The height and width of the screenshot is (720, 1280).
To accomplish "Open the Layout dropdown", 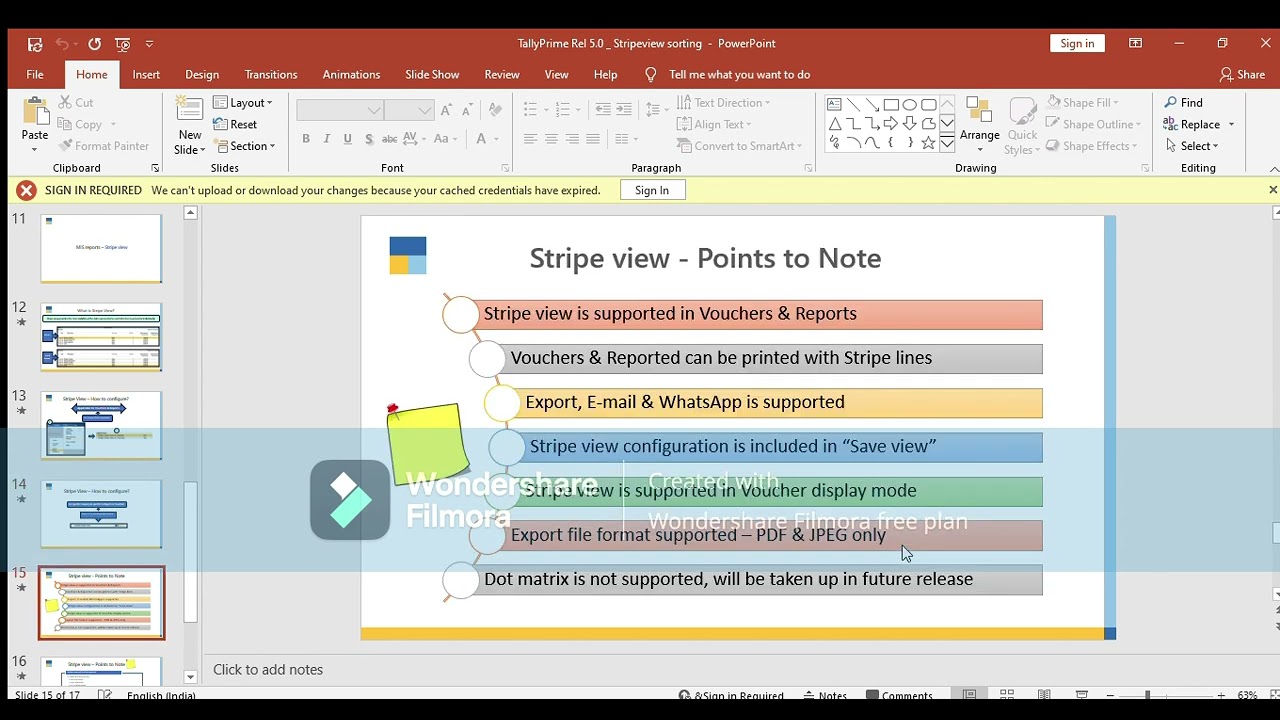I will pyautogui.click(x=243, y=102).
